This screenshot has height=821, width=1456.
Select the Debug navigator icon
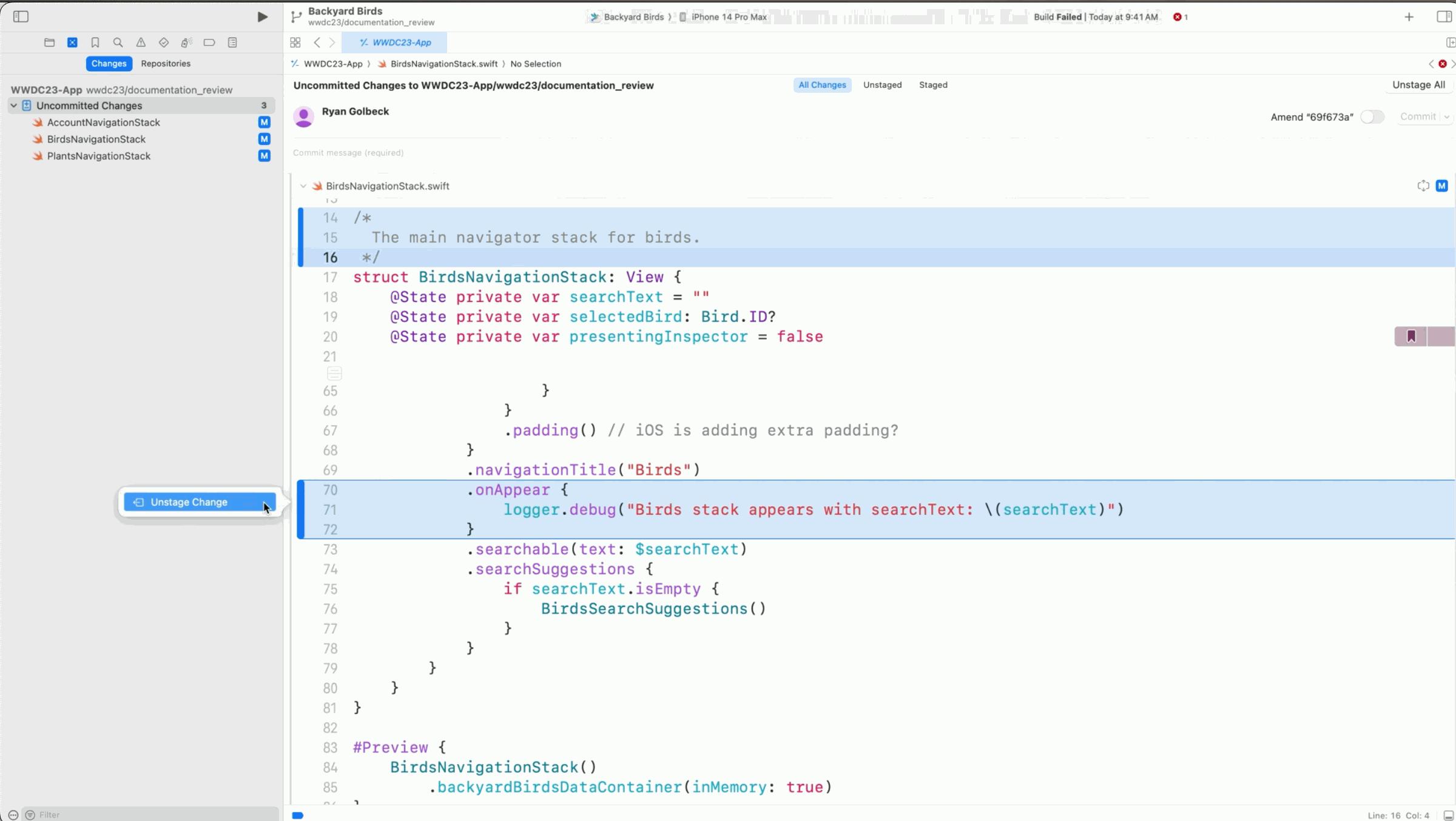(186, 42)
